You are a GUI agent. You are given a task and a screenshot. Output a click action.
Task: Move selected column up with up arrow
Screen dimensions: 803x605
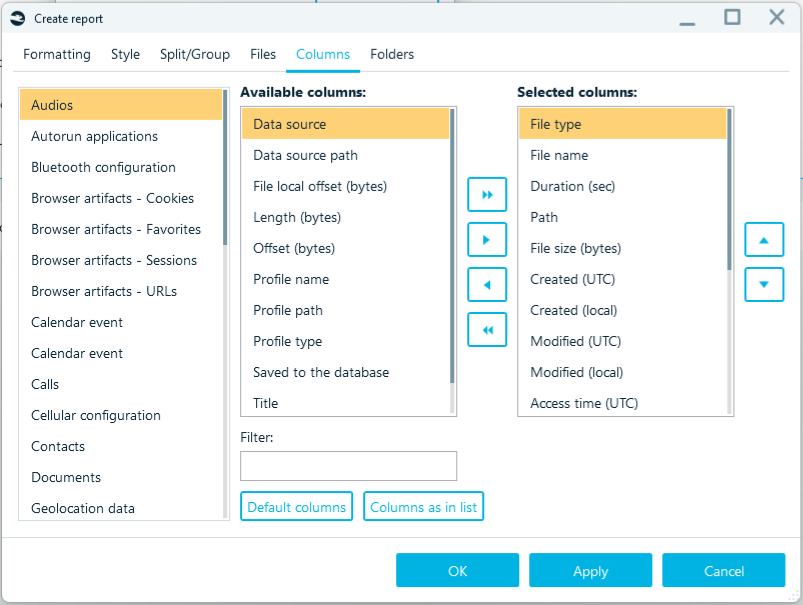tap(764, 239)
